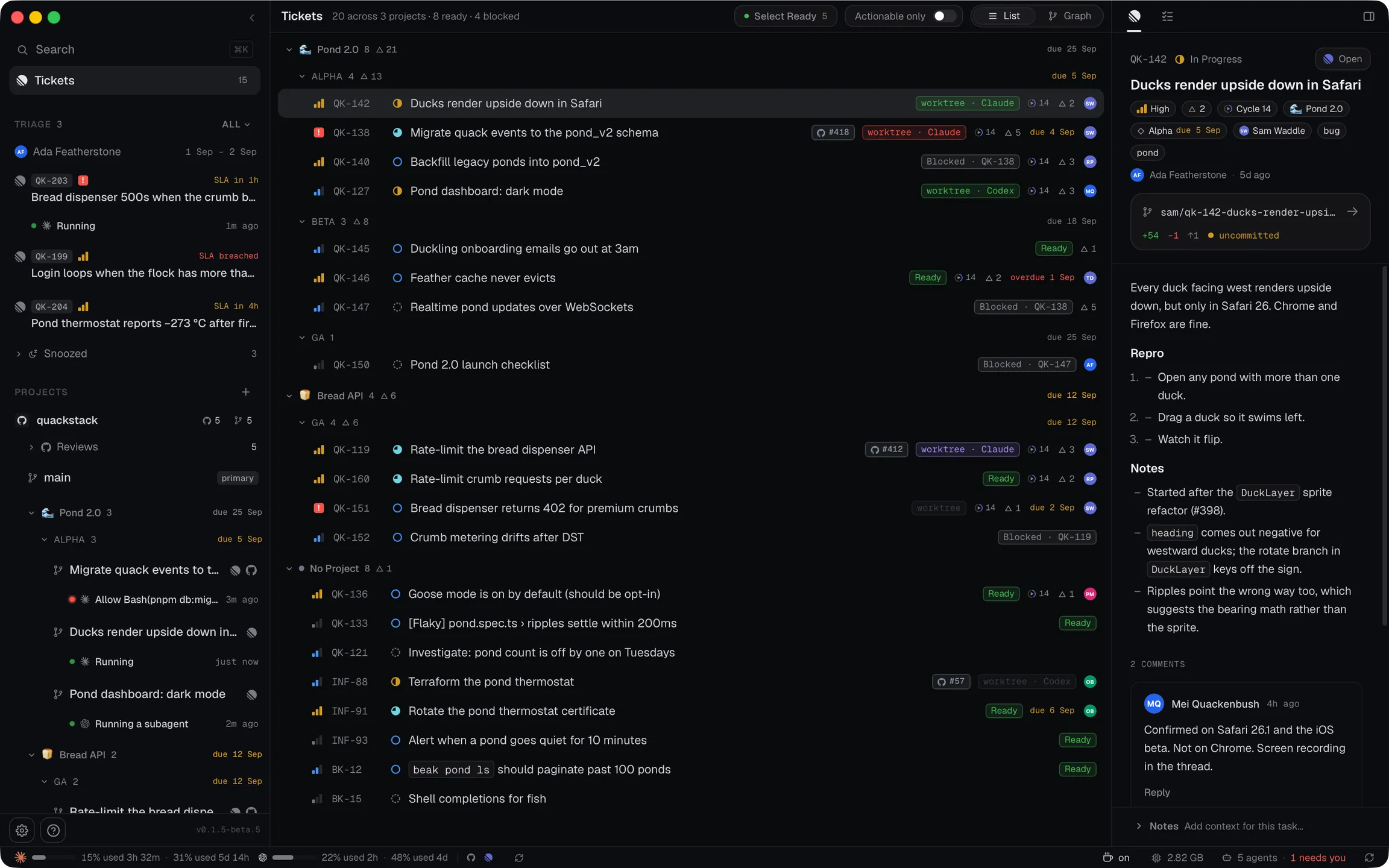The image size is (1389, 868).
Task: Open the ALL triage filter dropdown
Action: pos(236,124)
